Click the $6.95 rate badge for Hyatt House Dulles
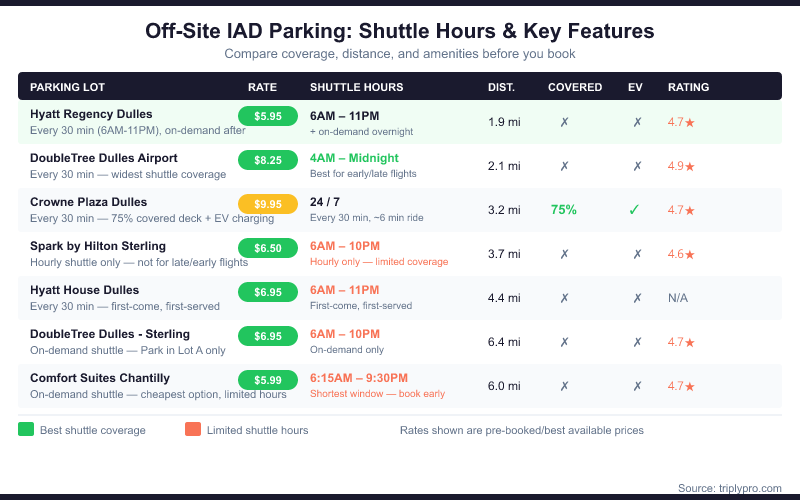Image resolution: width=800 pixels, height=500 pixels. pos(268,292)
